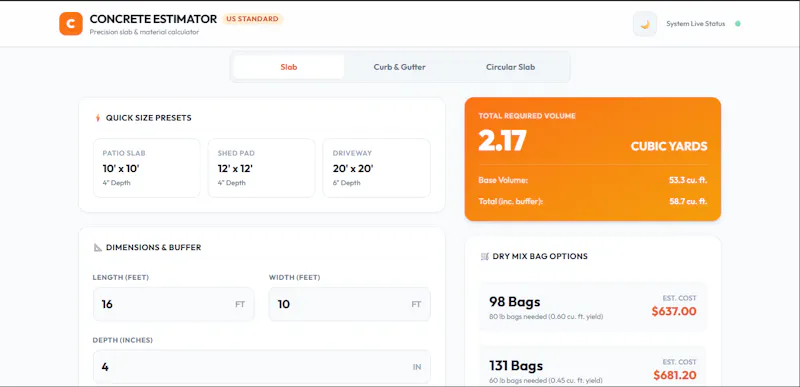800x387 pixels.
Task: Click the 131 Bags option card
Action: (593, 366)
